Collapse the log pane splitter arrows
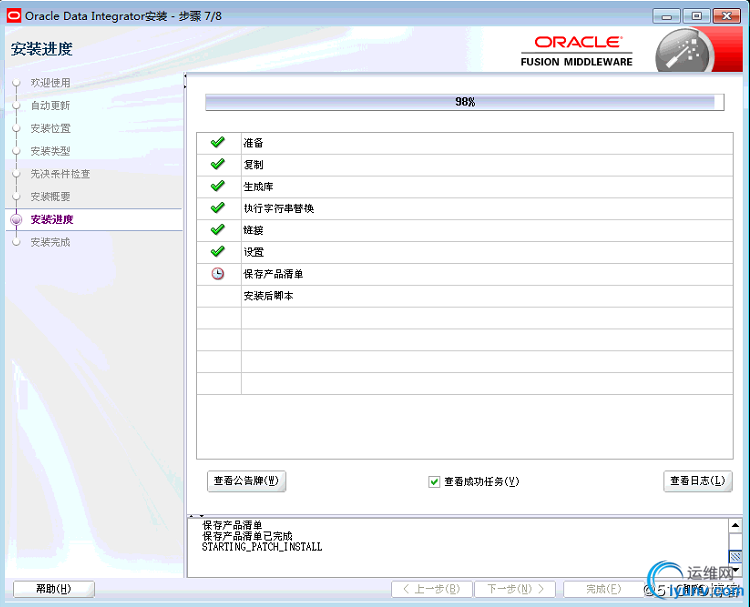This screenshot has height=607, width=750. click(196, 516)
